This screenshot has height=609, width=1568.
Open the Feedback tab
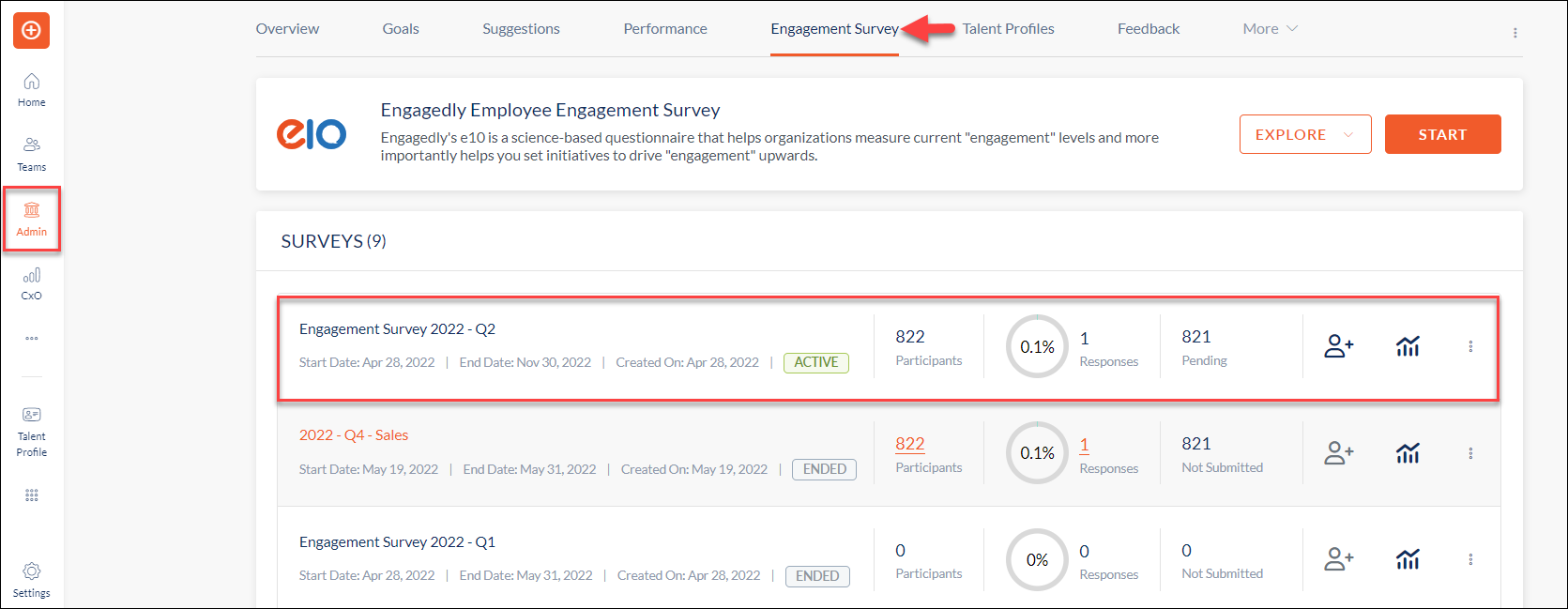[1149, 29]
